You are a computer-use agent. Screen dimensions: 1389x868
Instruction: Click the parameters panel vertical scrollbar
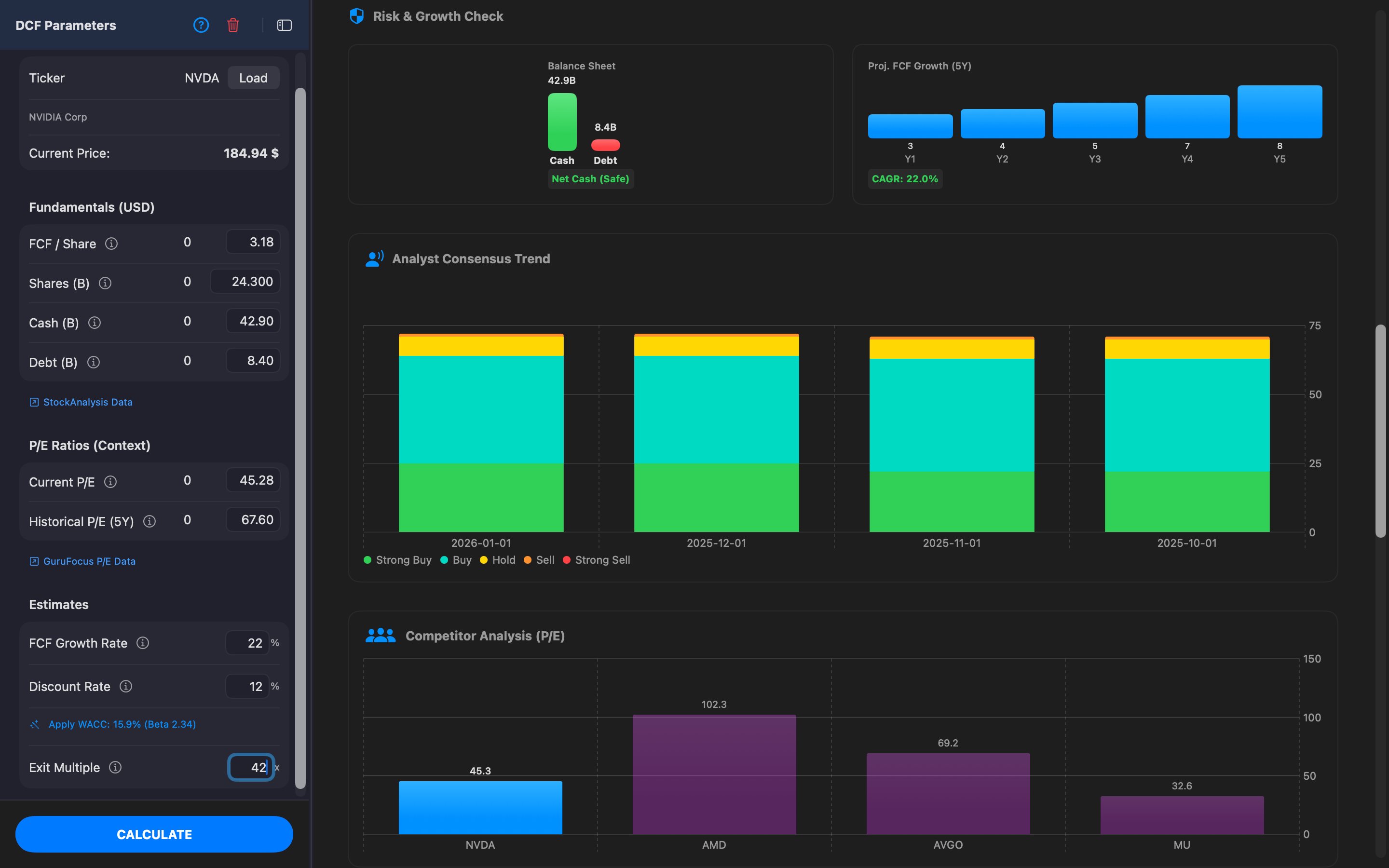click(300, 436)
